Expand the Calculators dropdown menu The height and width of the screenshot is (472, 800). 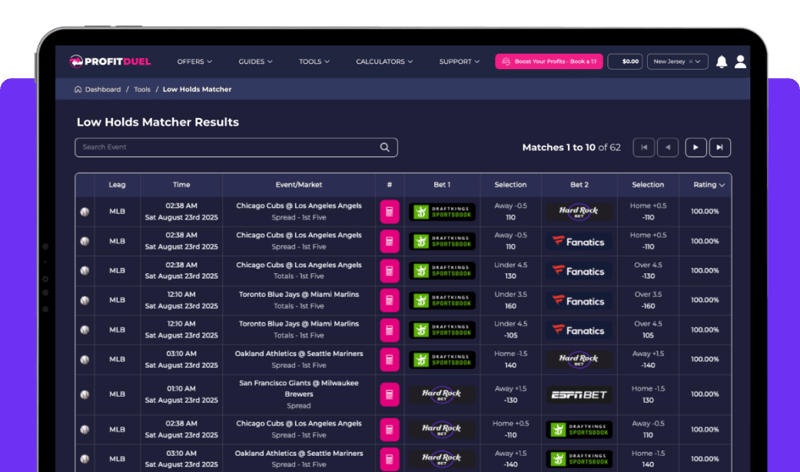(x=384, y=62)
